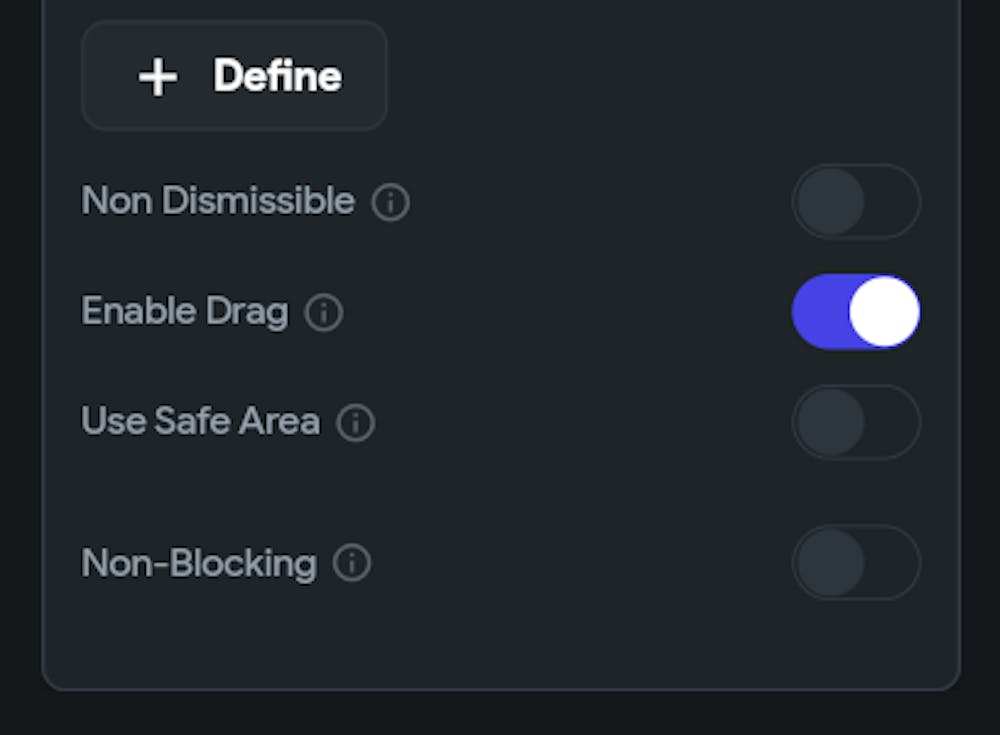Open info tooltip for Non Dismissible
The width and height of the screenshot is (1000, 735).
point(390,202)
